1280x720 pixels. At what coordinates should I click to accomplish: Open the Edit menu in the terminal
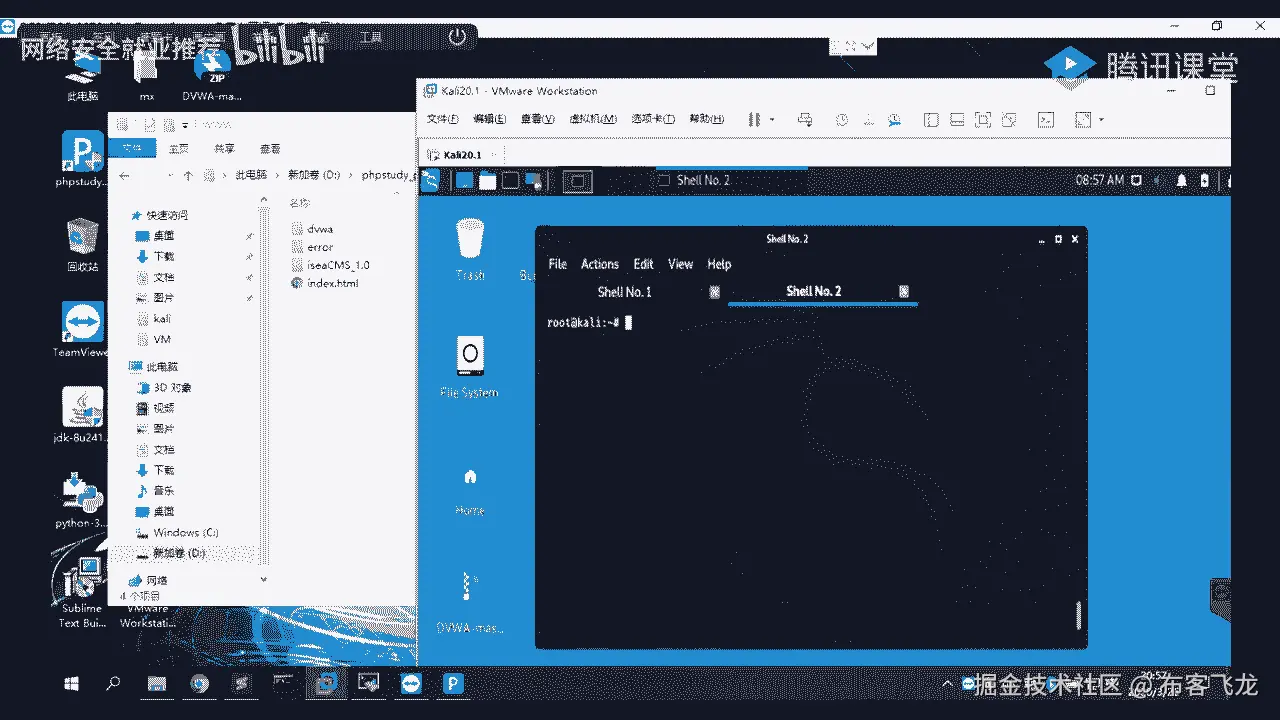[643, 264]
